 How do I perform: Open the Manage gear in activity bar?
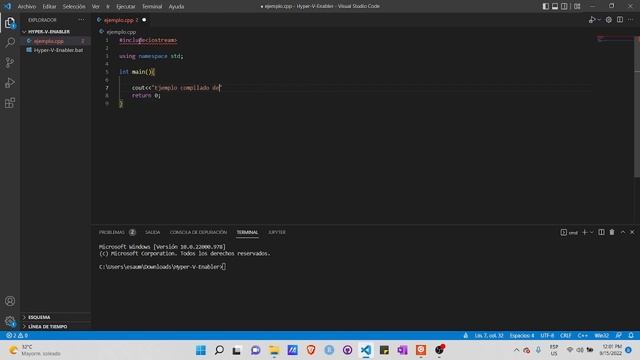point(10,321)
